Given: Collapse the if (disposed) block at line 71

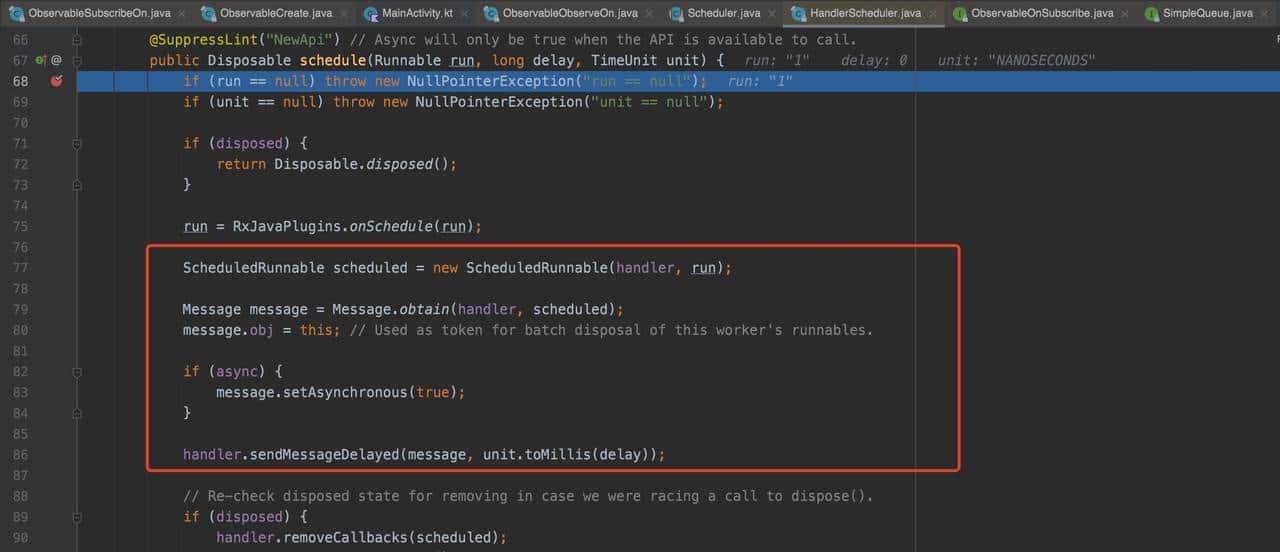Looking at the screenshot, I should (77, 143).
